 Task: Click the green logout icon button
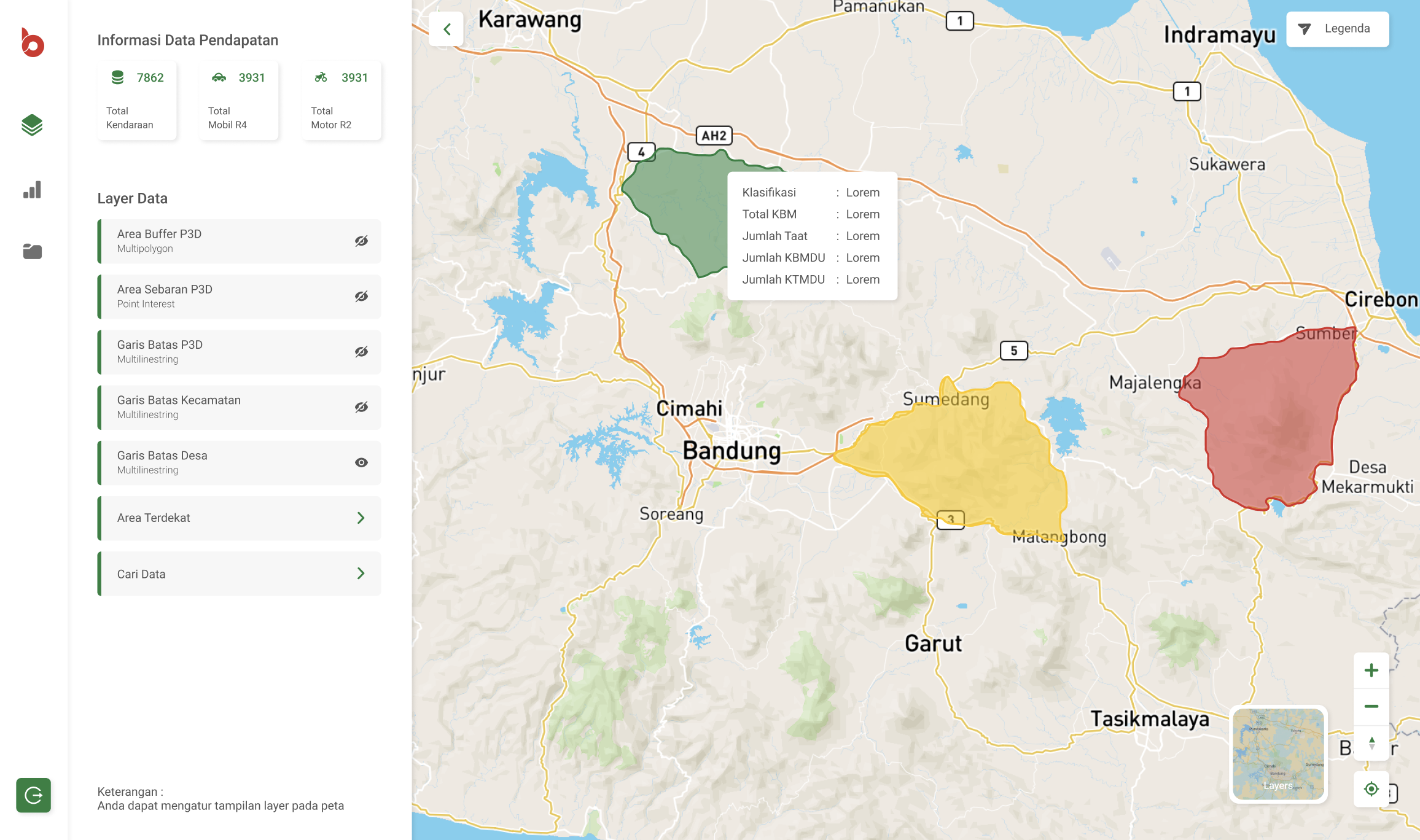(33, 795)
